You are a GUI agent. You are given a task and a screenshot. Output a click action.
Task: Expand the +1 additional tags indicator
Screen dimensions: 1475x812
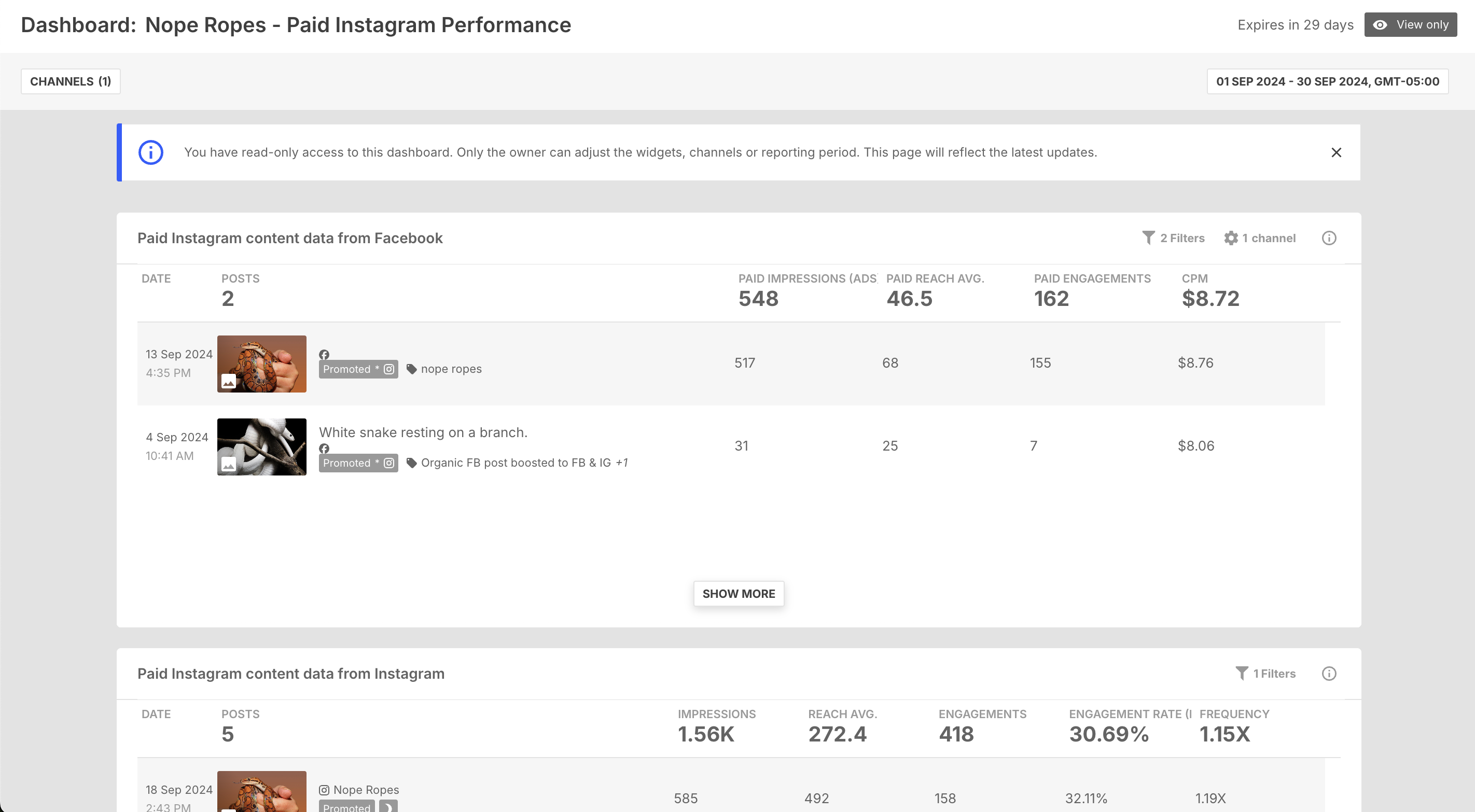point(621,463)
